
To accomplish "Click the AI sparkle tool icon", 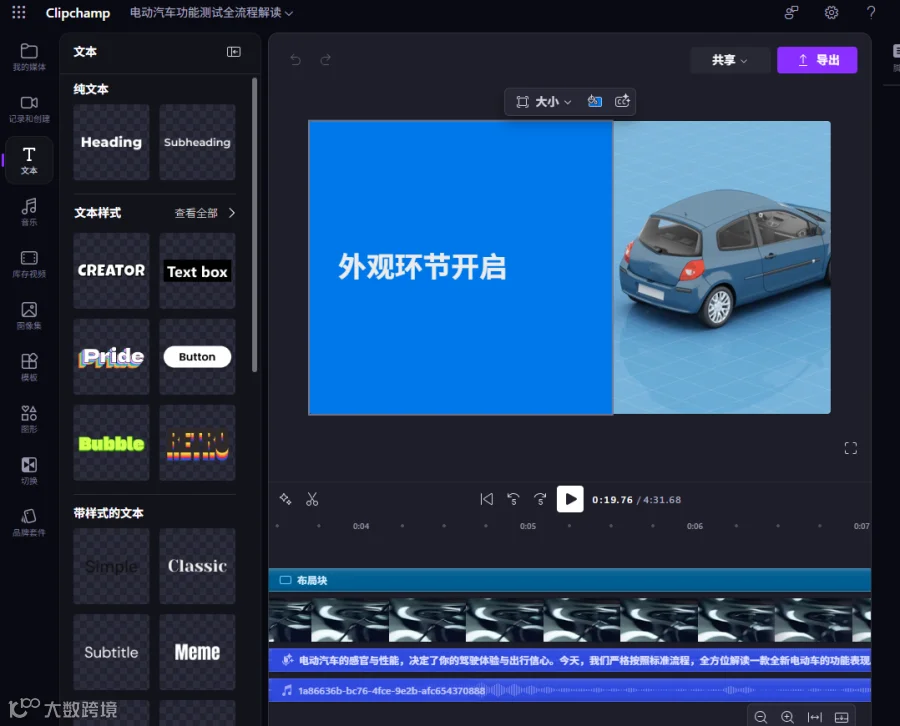I will [x=285, y=499].
